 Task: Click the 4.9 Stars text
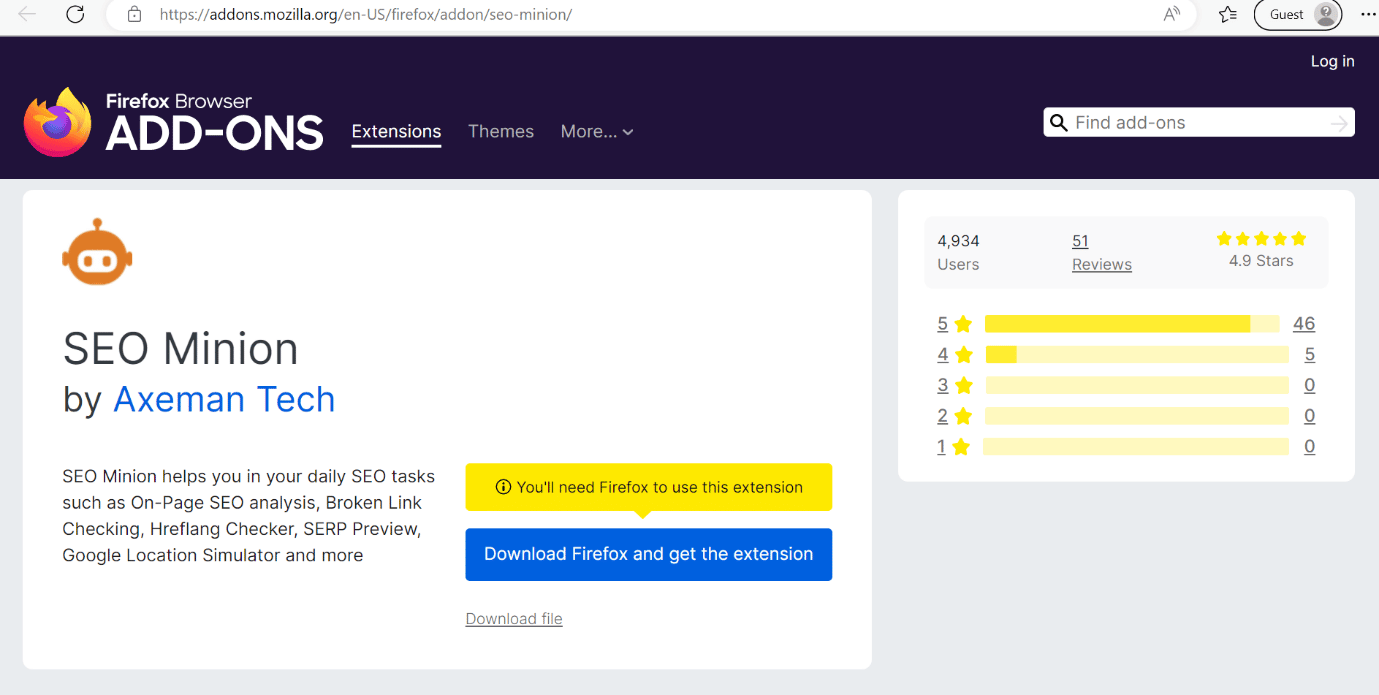click(x=1261, y=261)
